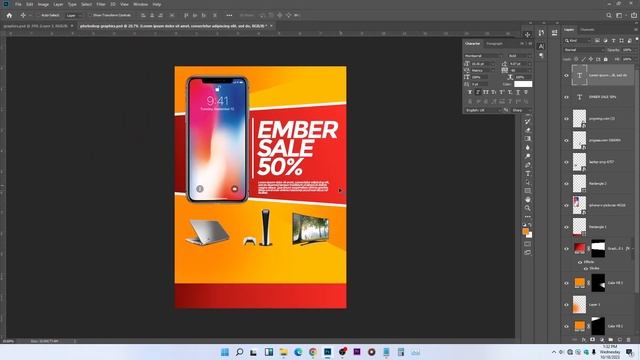Select the Eraser tool
This screenshot has width=640, height=360.
528,130
